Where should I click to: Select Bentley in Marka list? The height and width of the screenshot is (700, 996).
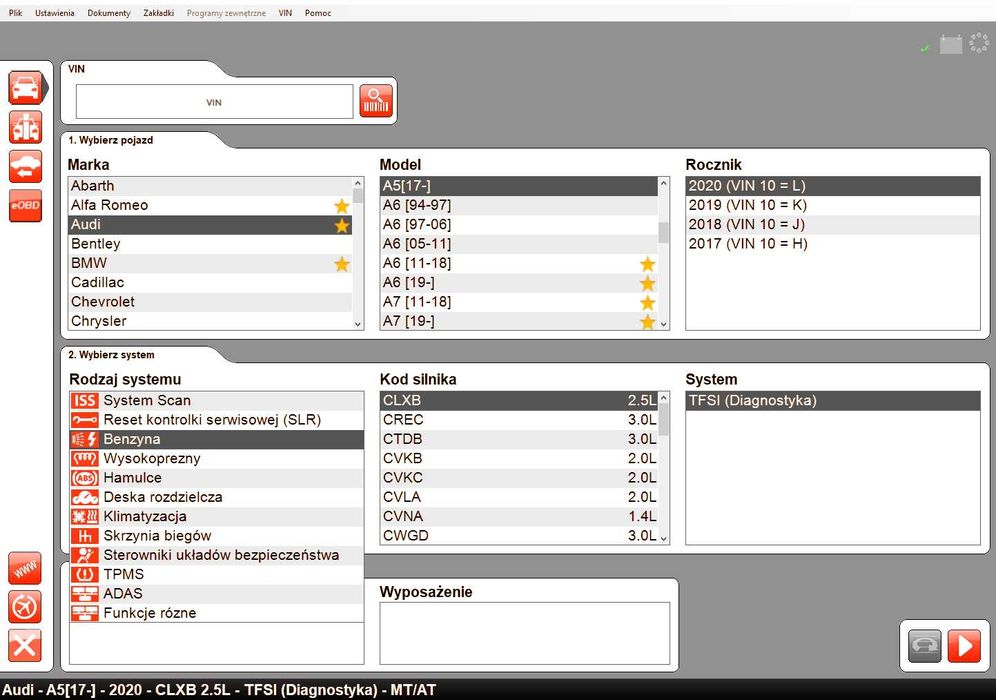[x=210, y=244]
